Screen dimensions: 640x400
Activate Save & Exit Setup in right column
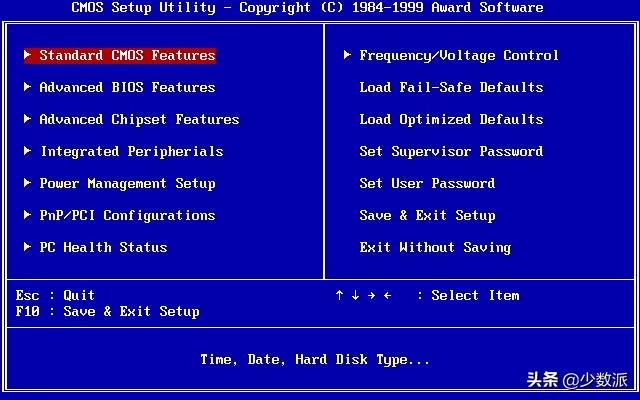tap(427, 215)
